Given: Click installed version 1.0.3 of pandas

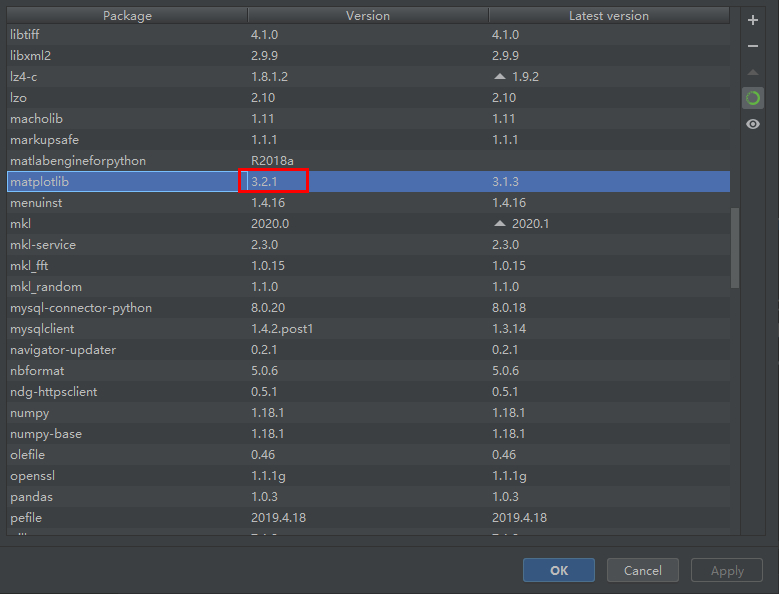Looking at the screenshot, I should click(x=264, y=497).
